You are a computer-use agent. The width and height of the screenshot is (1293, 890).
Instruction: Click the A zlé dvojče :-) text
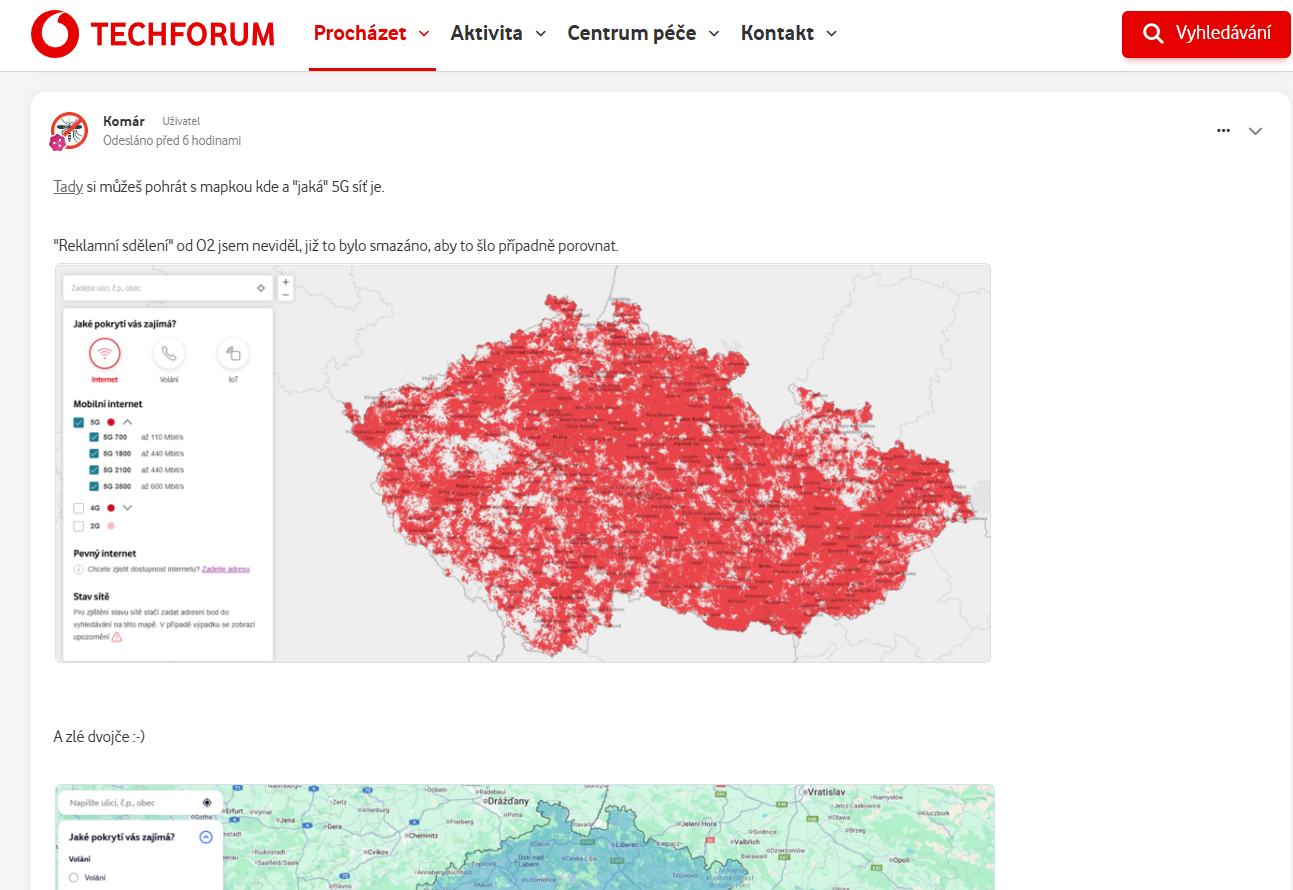tap(99, 736)
